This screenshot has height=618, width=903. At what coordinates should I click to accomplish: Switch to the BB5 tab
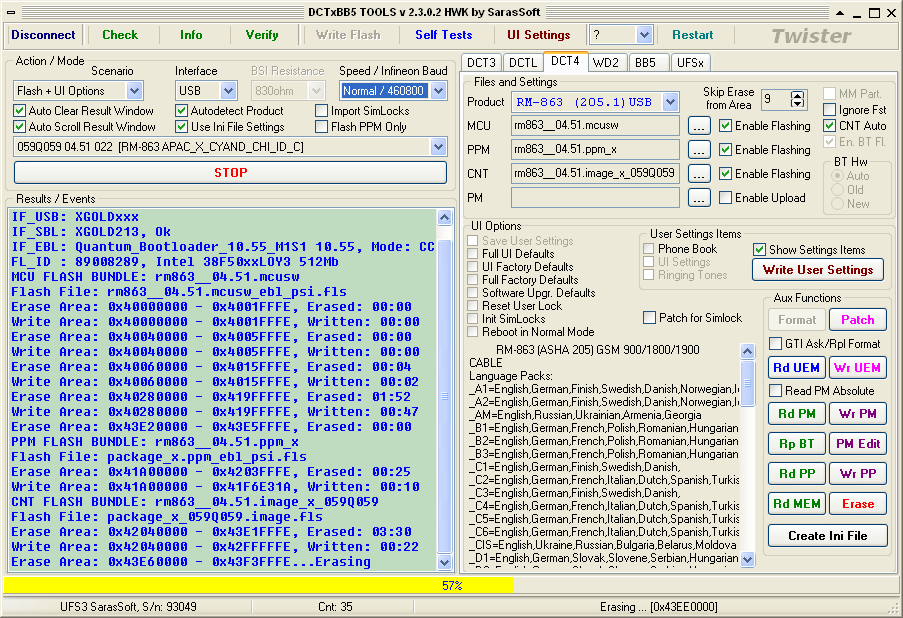[646, 62]
